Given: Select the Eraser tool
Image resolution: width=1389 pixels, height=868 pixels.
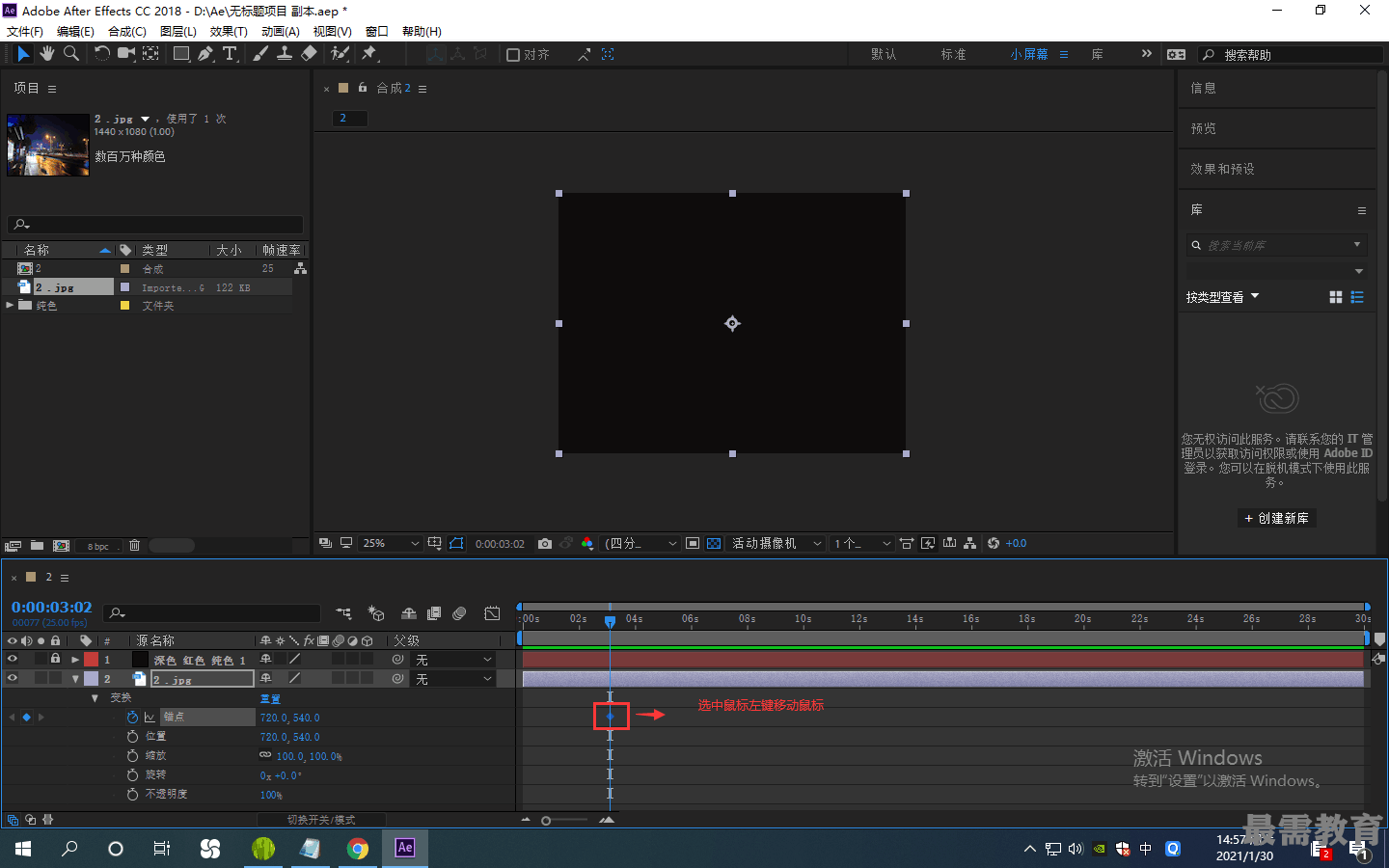Looking at the screenshot, I should pos(309,54).
